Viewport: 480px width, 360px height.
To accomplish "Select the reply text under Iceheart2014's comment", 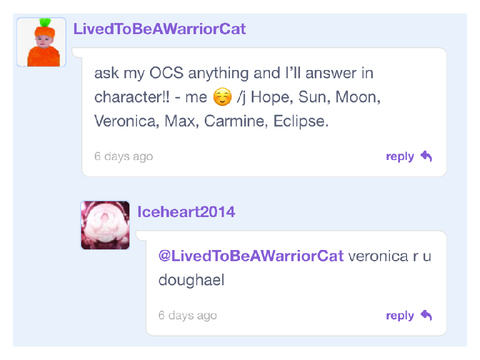I will [x=400, y=316].
